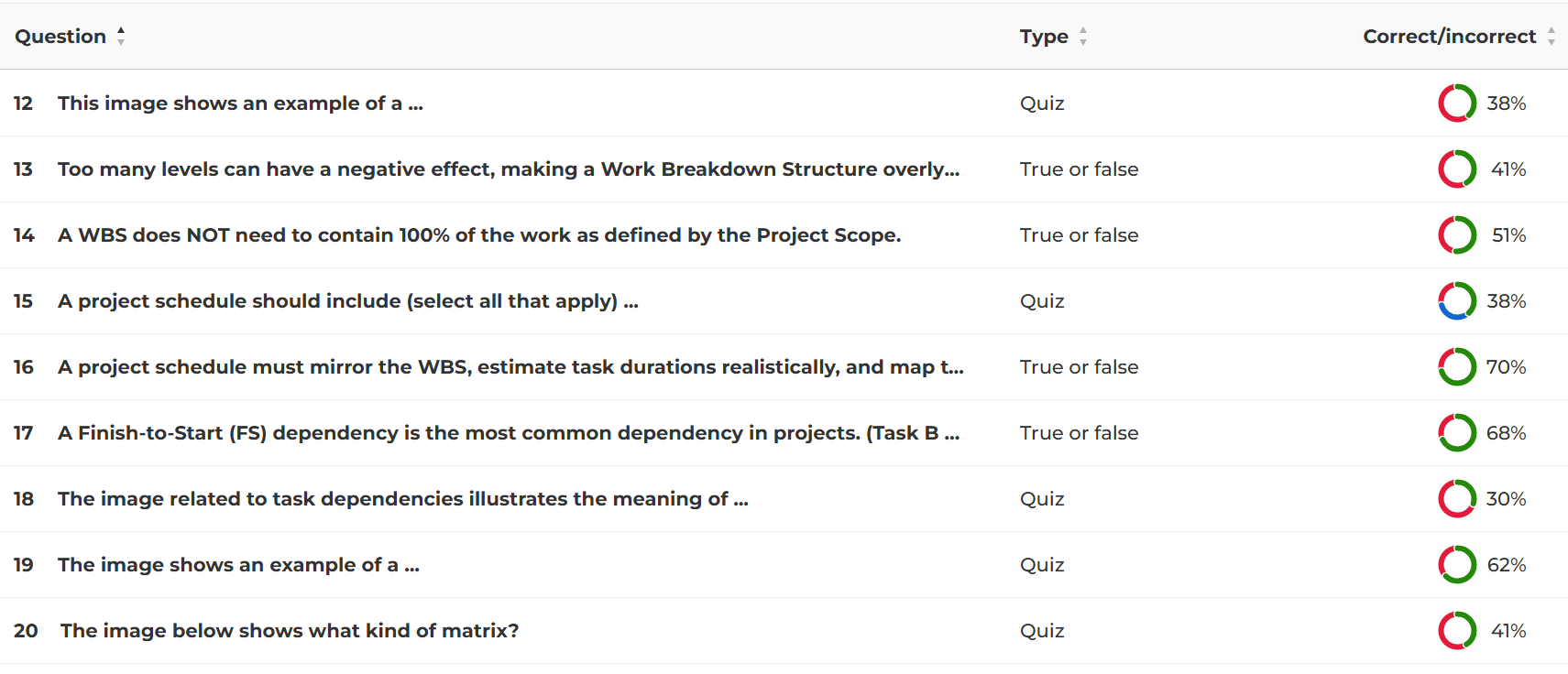Click the 70% donut chart for question 16
This screenshot has height=674, width=1568.
1457,367
